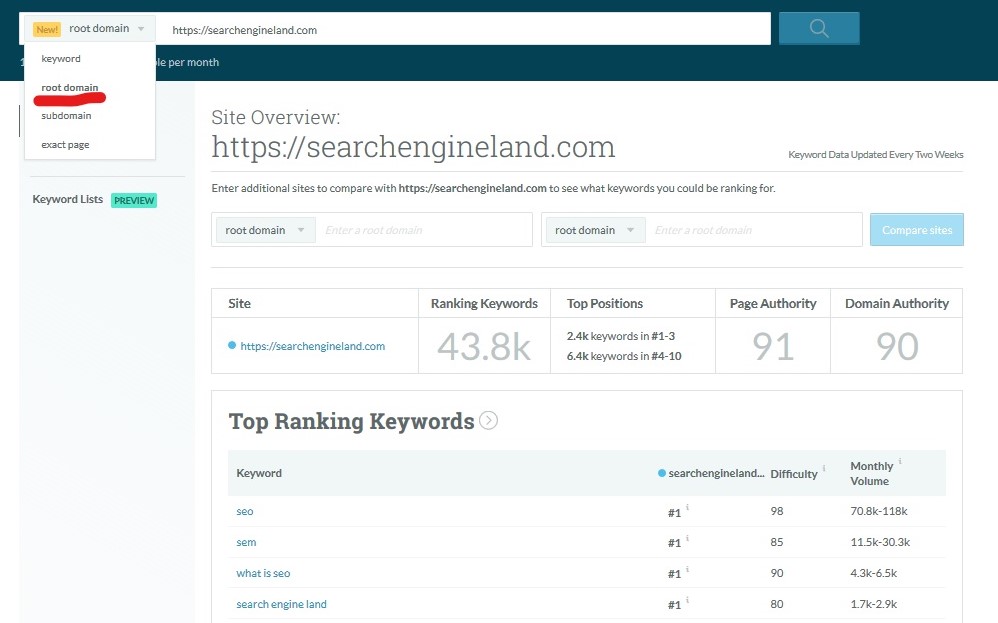Open the https://searchengineland.com site link
Image resolution: width=998 pixels, height=623 pixels.
313,346
